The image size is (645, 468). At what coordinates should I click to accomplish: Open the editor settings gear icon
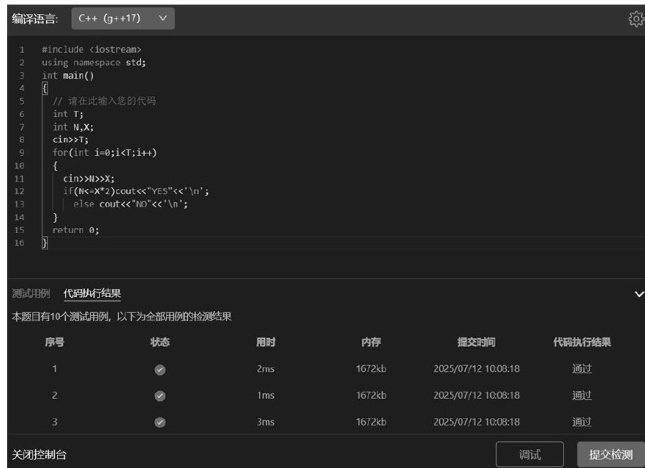635,19
